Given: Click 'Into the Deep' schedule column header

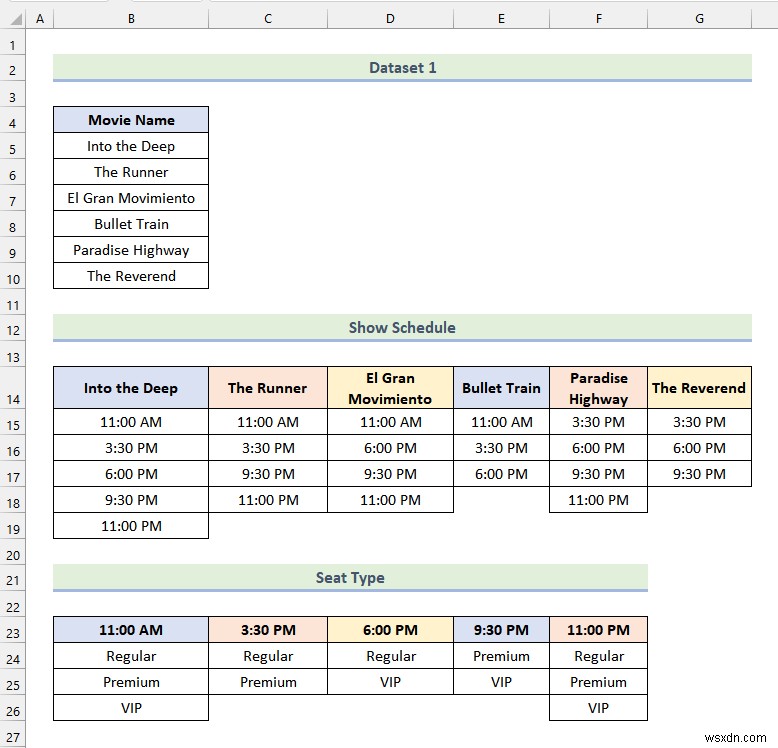Looking at the screenshot, I should pyautogui.click(x=131, y=388).
